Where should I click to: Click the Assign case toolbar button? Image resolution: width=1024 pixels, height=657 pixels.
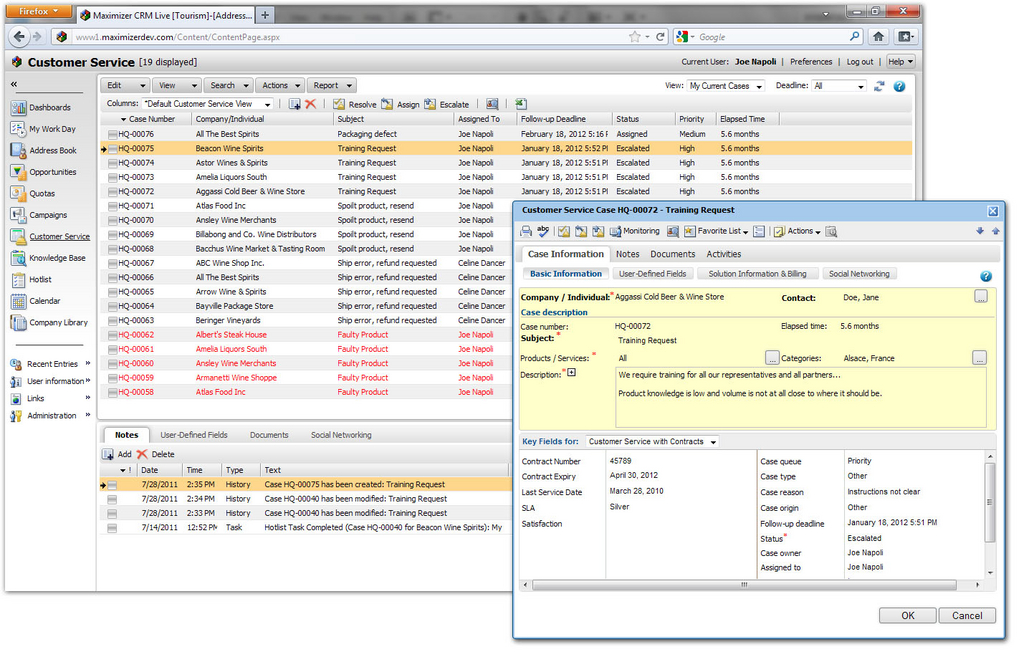point(400,104)
